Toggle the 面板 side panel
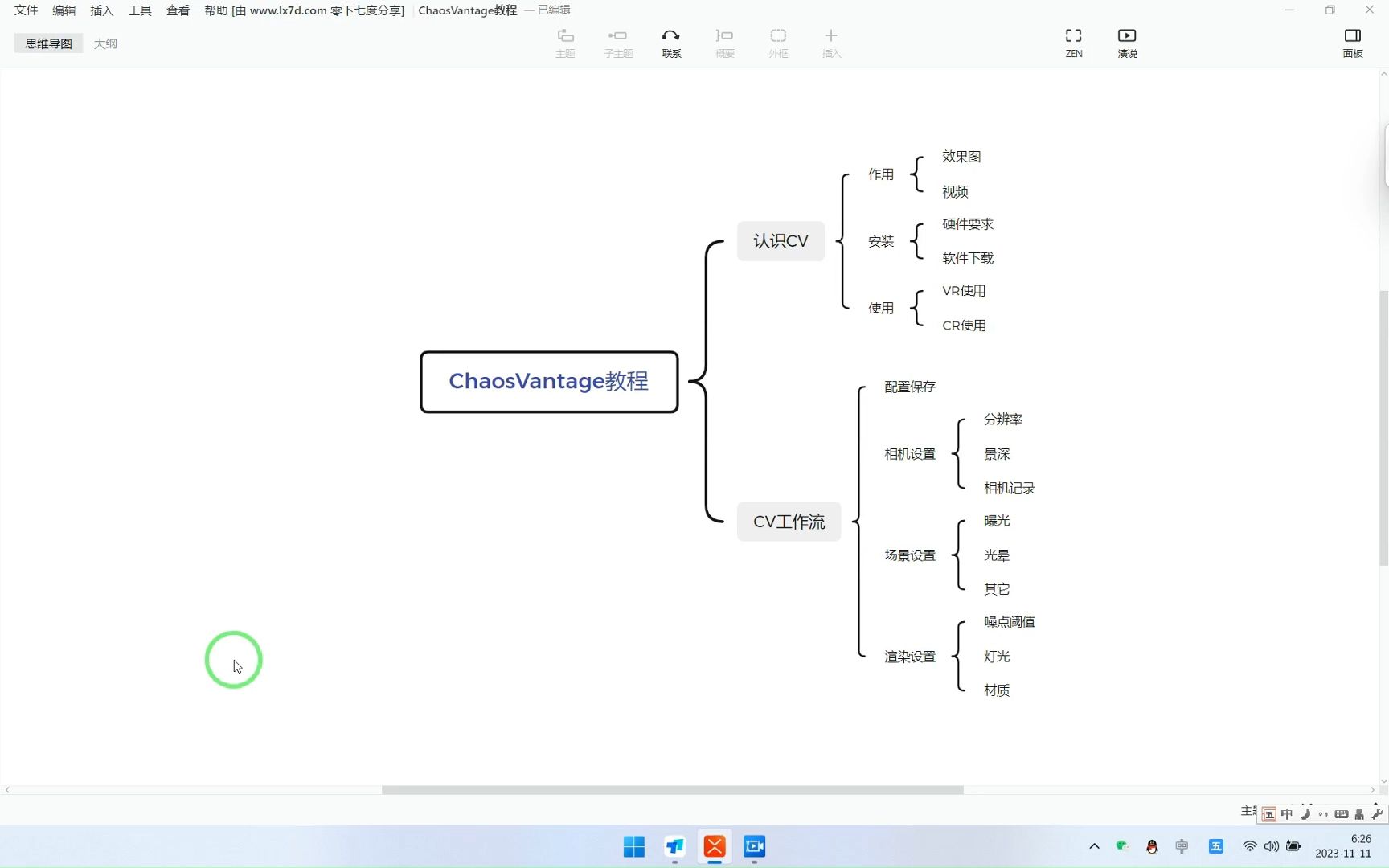 click(1353, 43)
